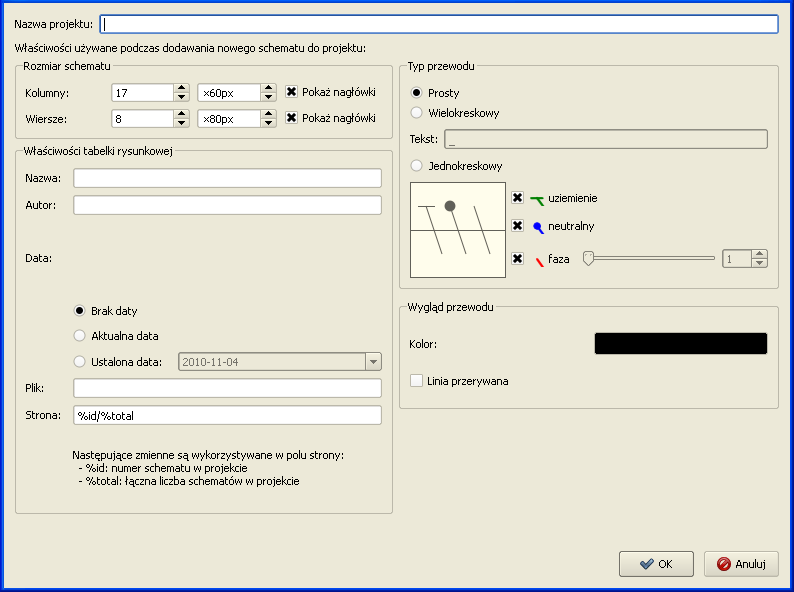794x592 pixels.
Task: Select the Jednokreskowy wire type
Action: tap(417, 166)
